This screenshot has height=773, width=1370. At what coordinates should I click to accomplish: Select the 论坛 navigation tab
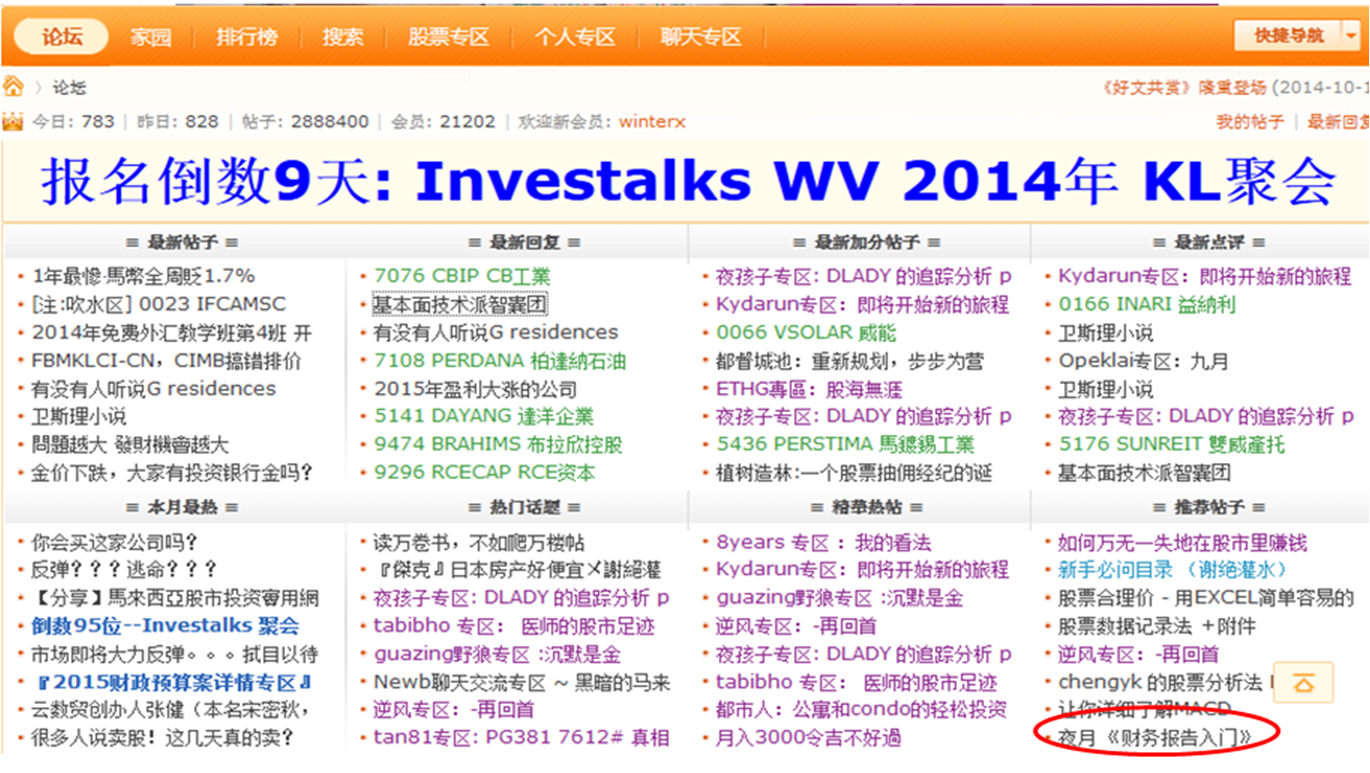62,37
